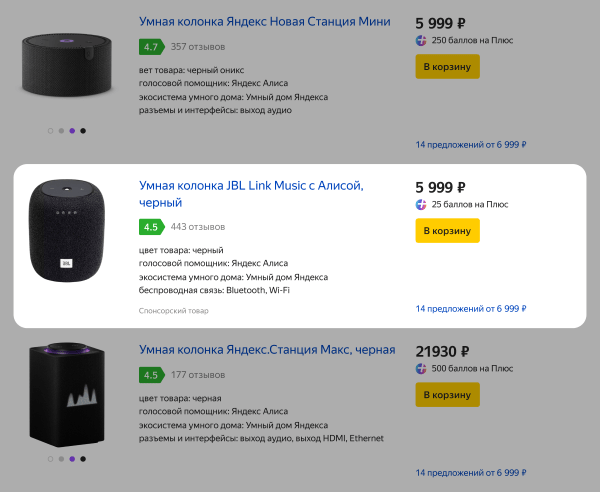Image resolution: width=600 pixels, height=492 pixels.
Task: Add JBL Link Music to cart
Action: tap(447, 231)
